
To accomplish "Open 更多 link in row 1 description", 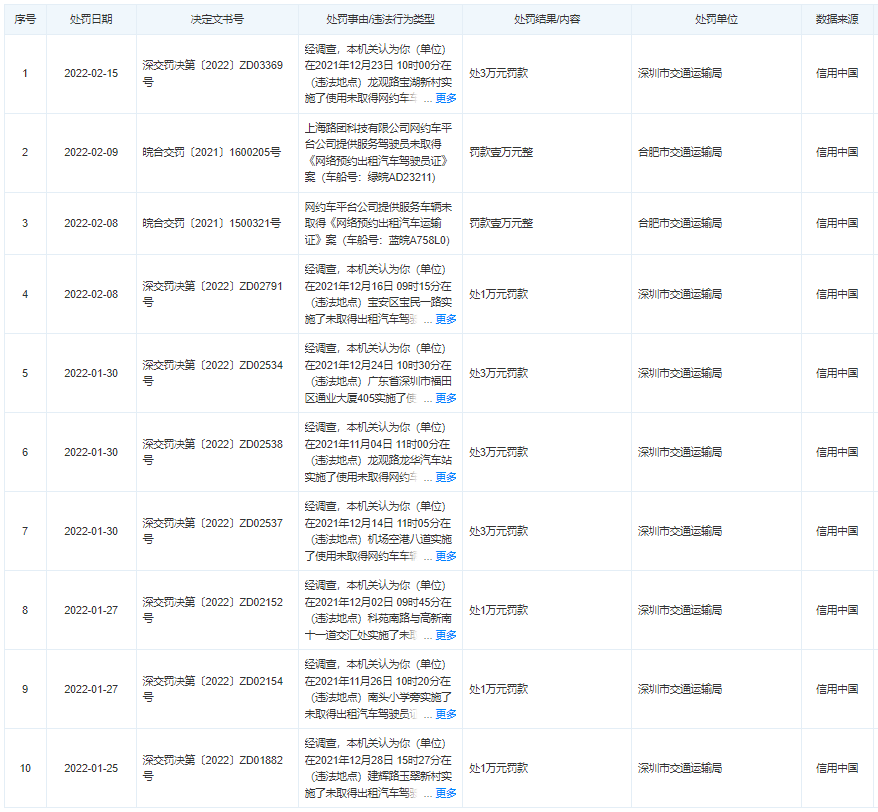I will click(x=446, y=98).
